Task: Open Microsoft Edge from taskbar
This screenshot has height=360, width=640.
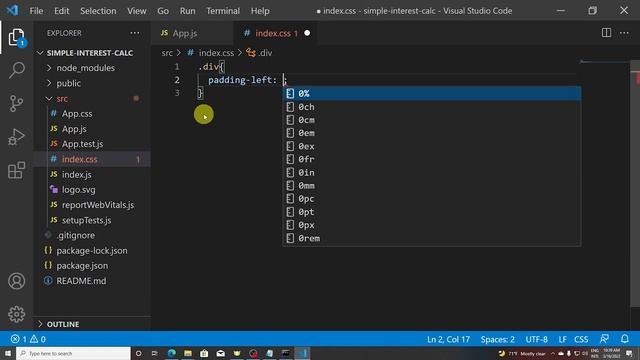Action: point(171,353)
